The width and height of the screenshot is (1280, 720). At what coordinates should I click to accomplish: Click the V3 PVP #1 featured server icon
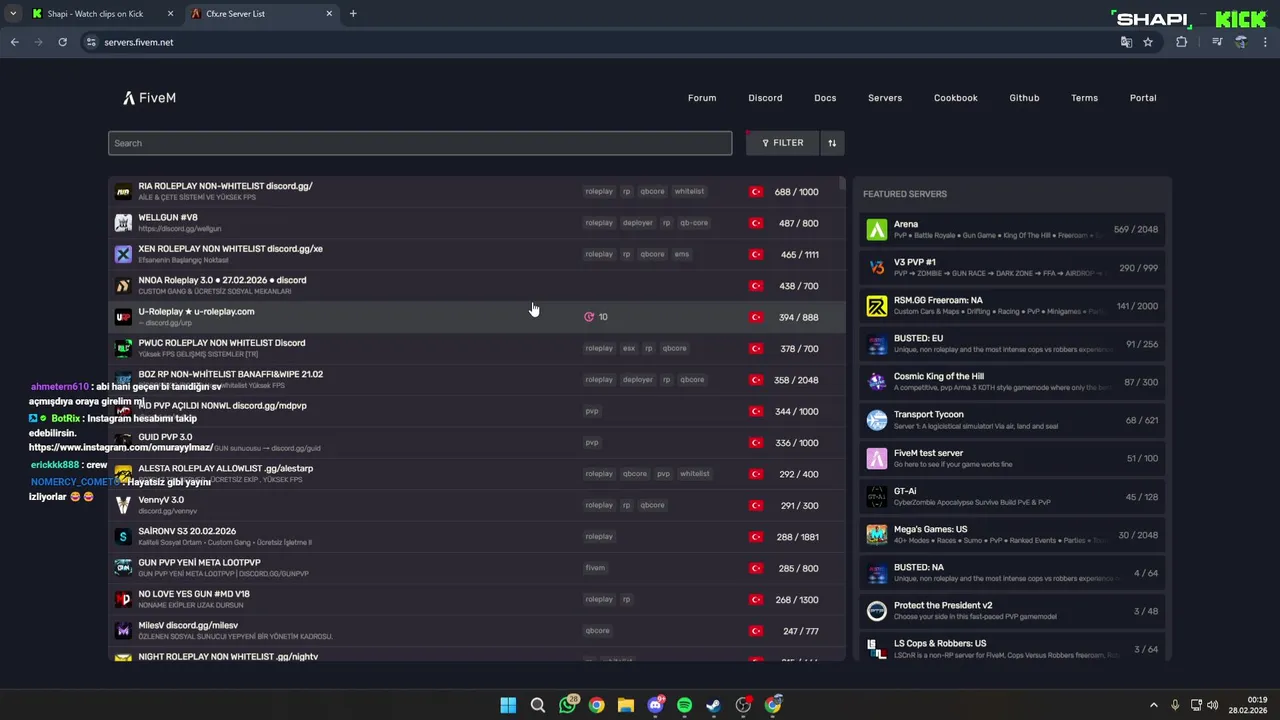pyautogui.click(x=877, y=268)
